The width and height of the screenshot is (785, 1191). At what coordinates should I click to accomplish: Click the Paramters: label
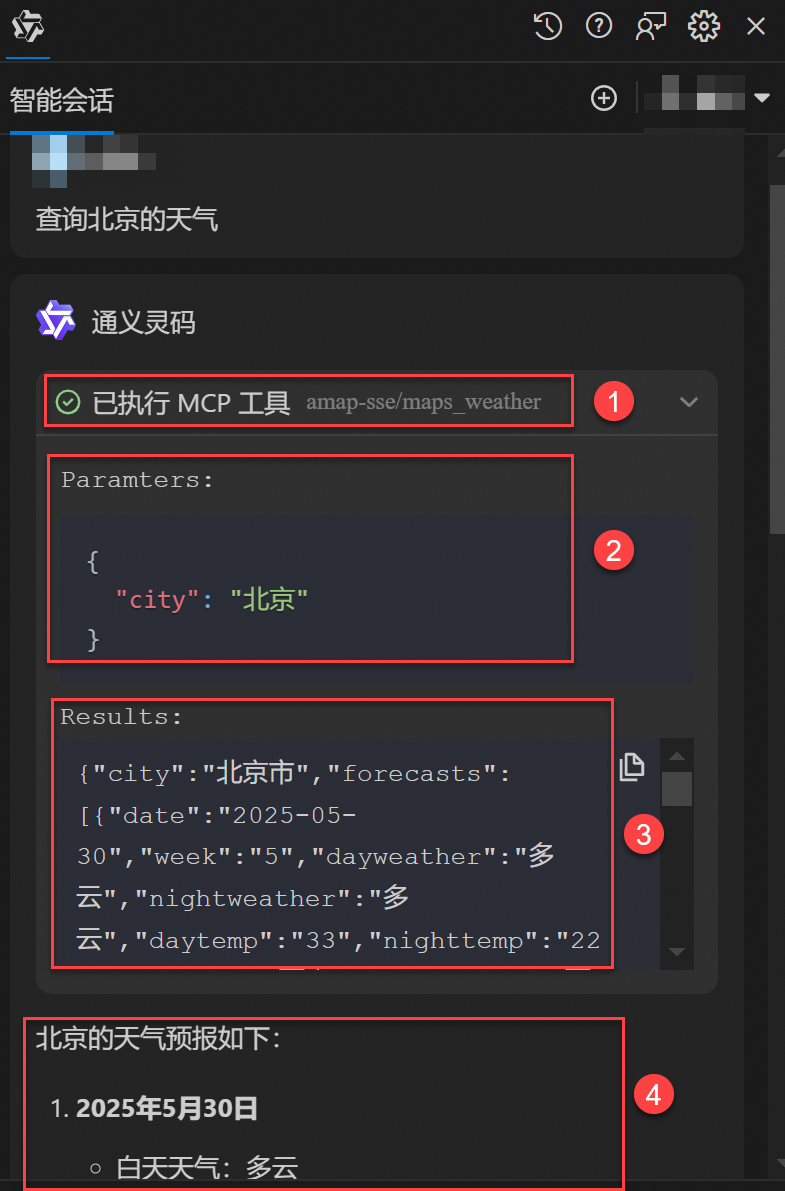138,480
